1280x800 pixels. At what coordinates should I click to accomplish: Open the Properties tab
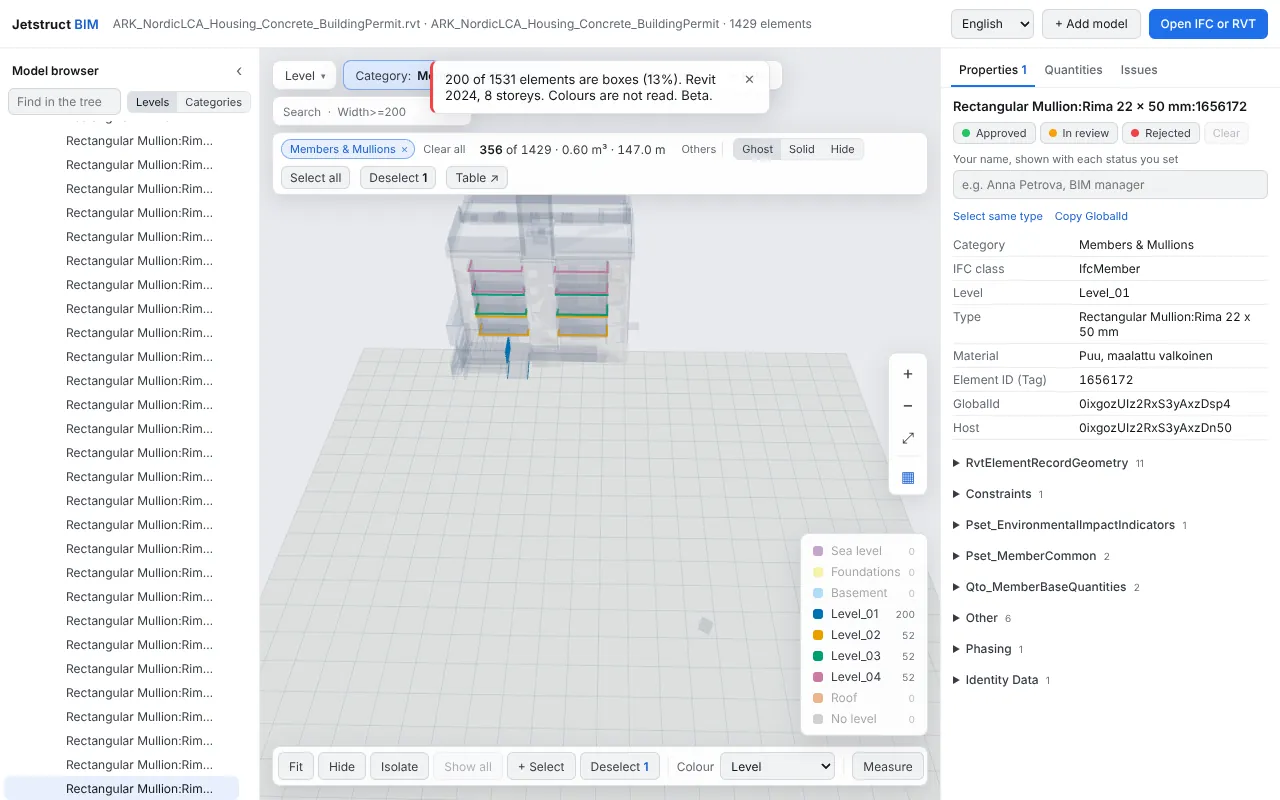tap(993, 70)
